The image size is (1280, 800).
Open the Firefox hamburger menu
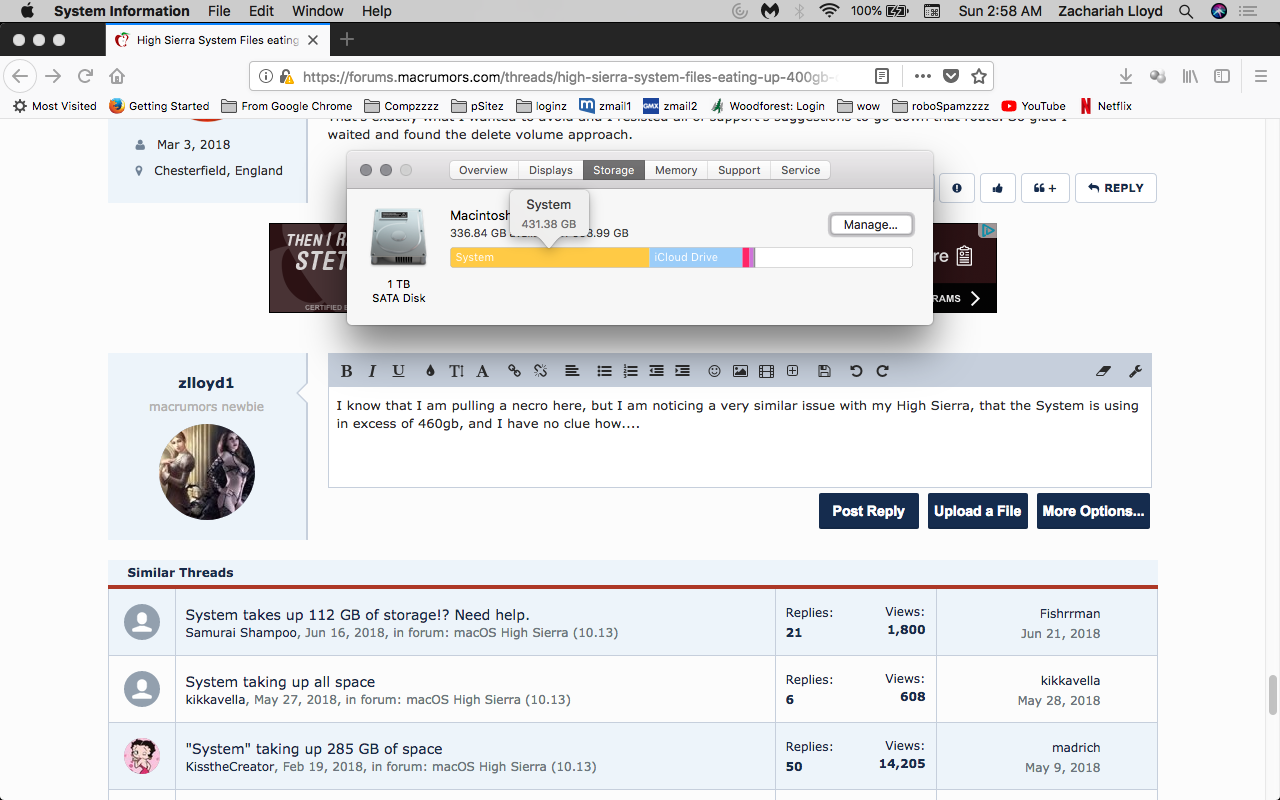click(1260, 76)
